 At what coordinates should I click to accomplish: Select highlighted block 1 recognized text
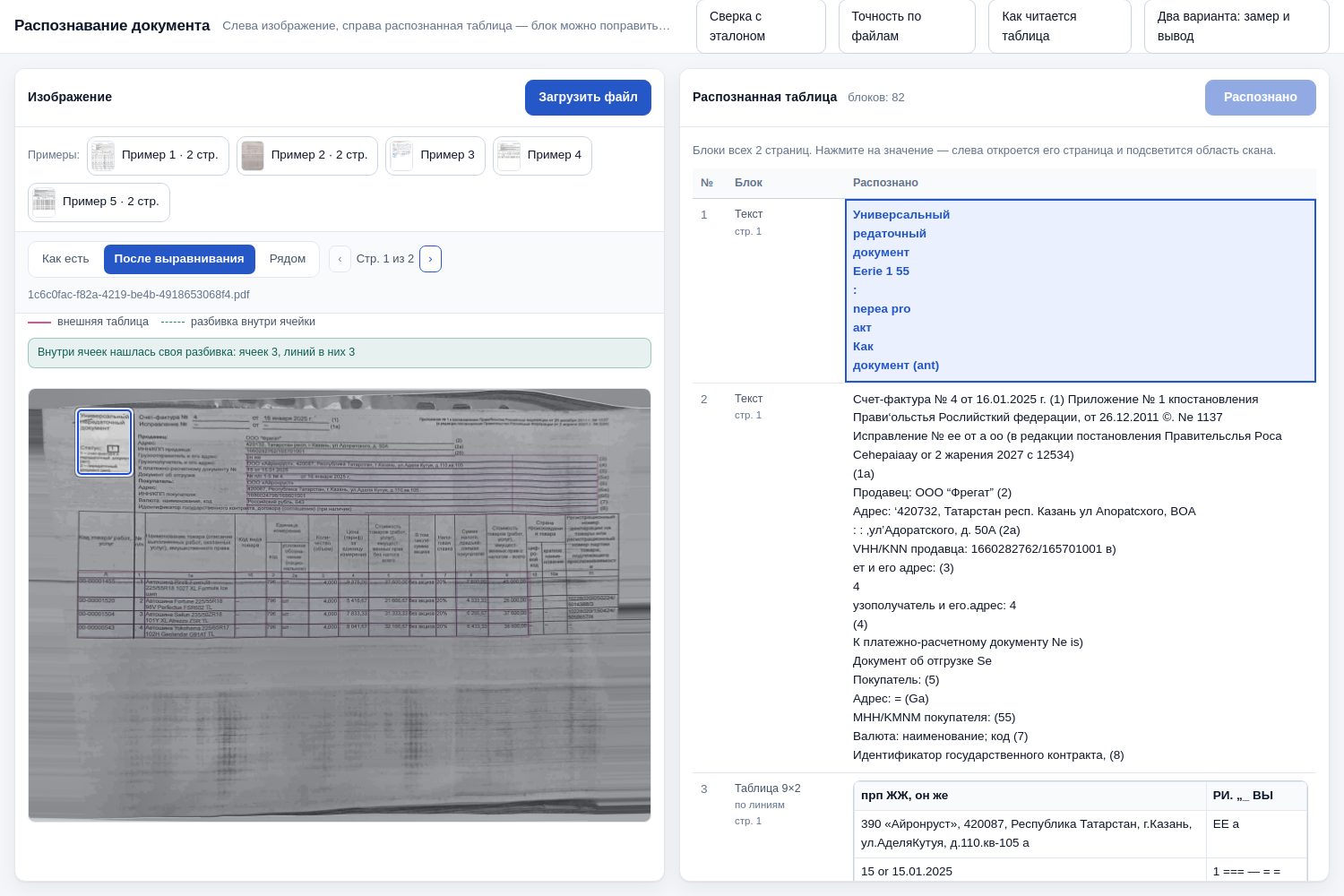(1081, 290)
